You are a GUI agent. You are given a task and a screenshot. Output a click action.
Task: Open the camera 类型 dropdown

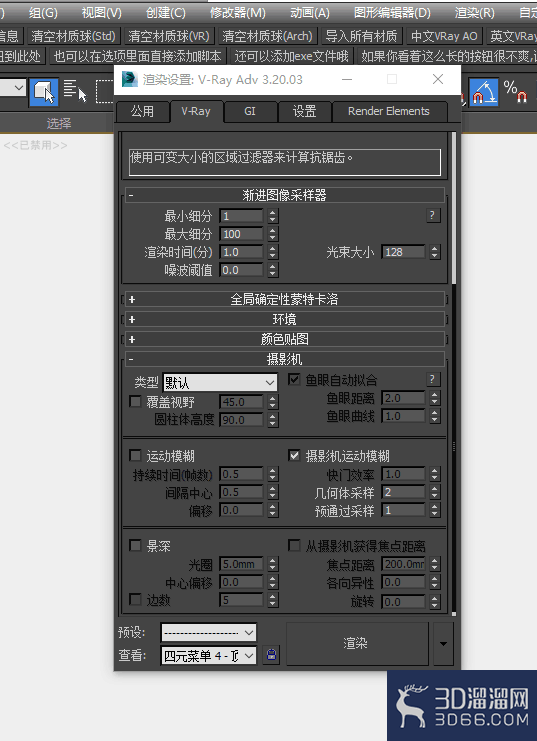point(220,382)
